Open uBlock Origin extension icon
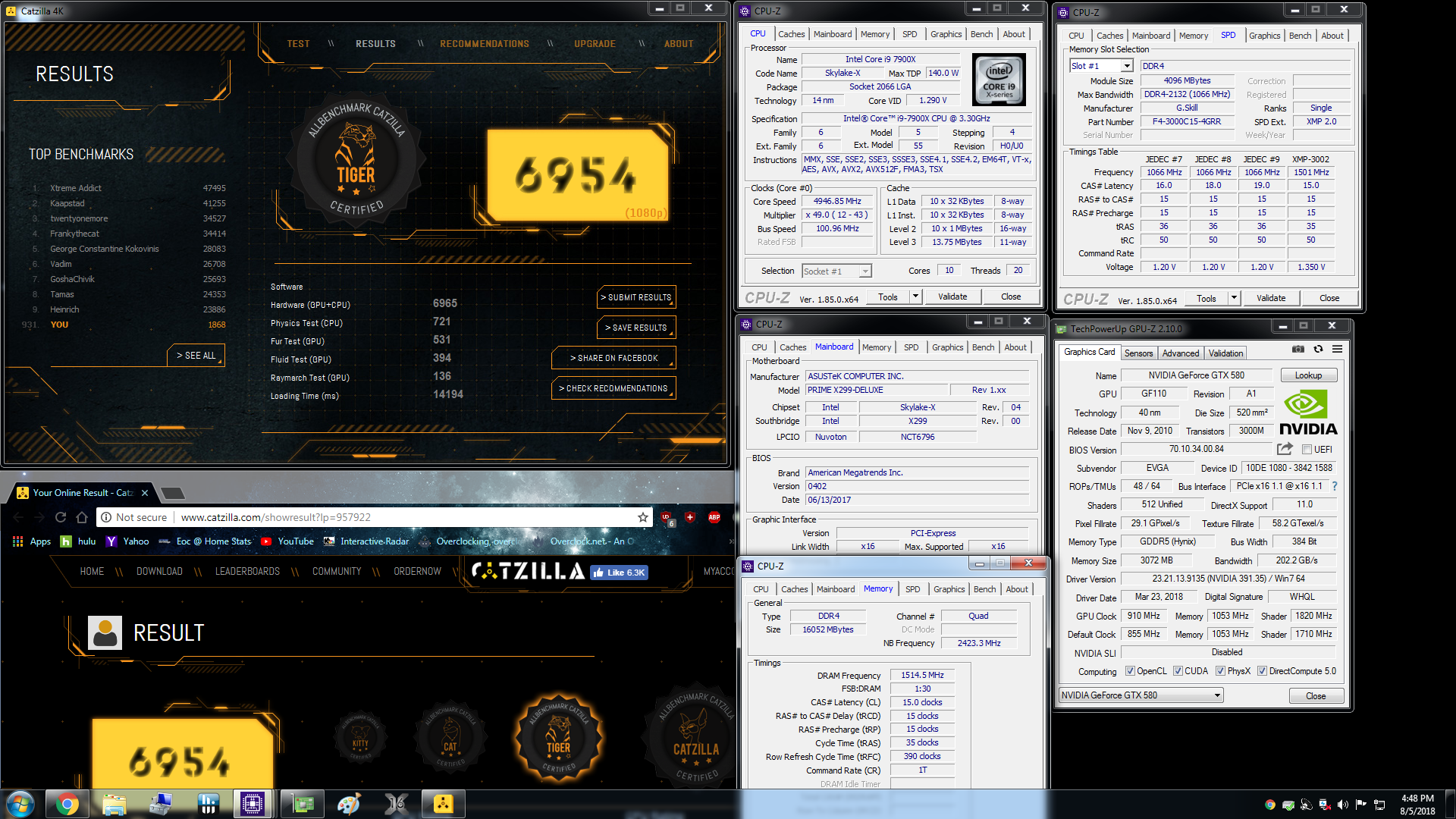 point(667,518)
